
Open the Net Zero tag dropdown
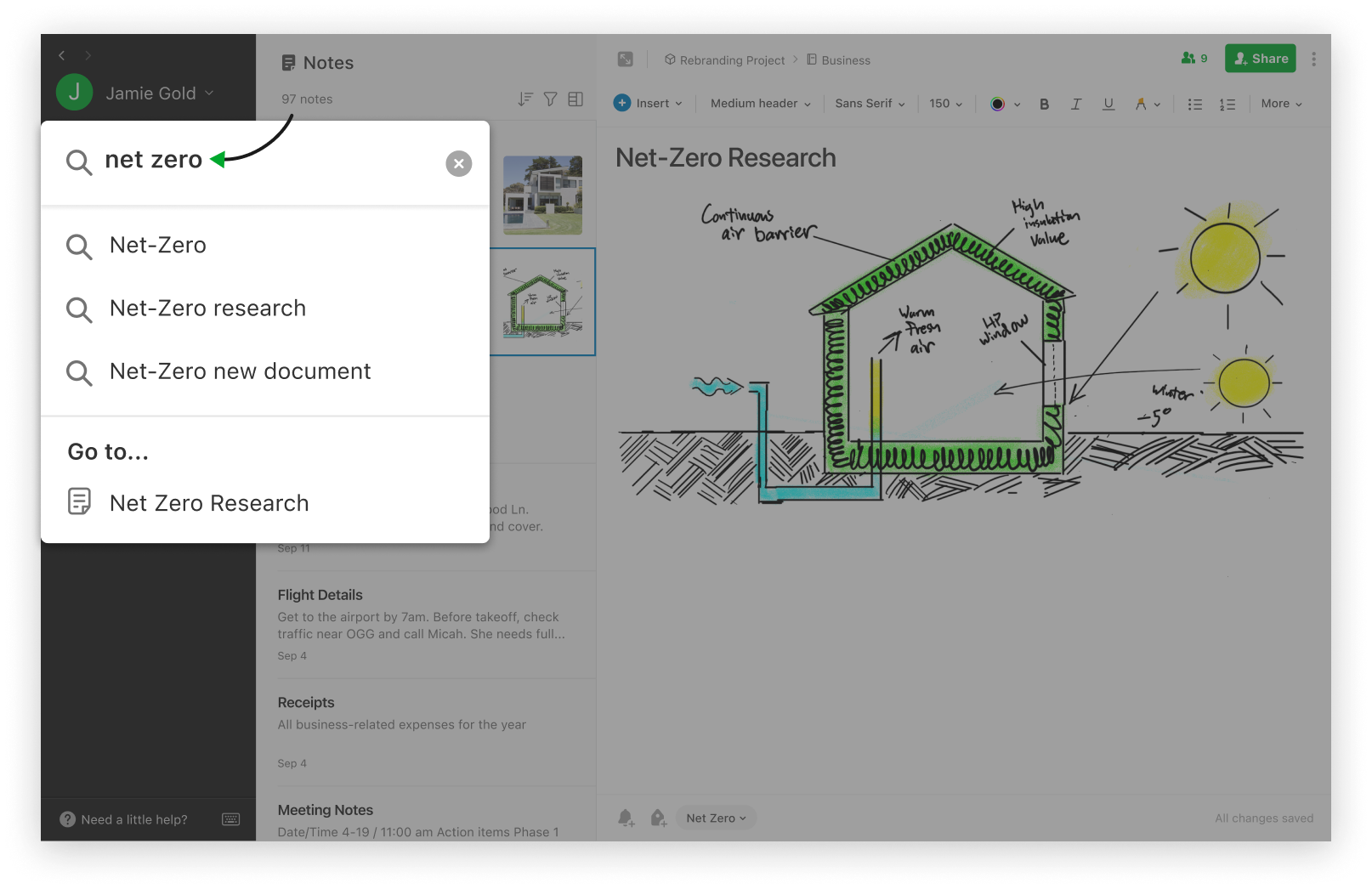[716, 818]
